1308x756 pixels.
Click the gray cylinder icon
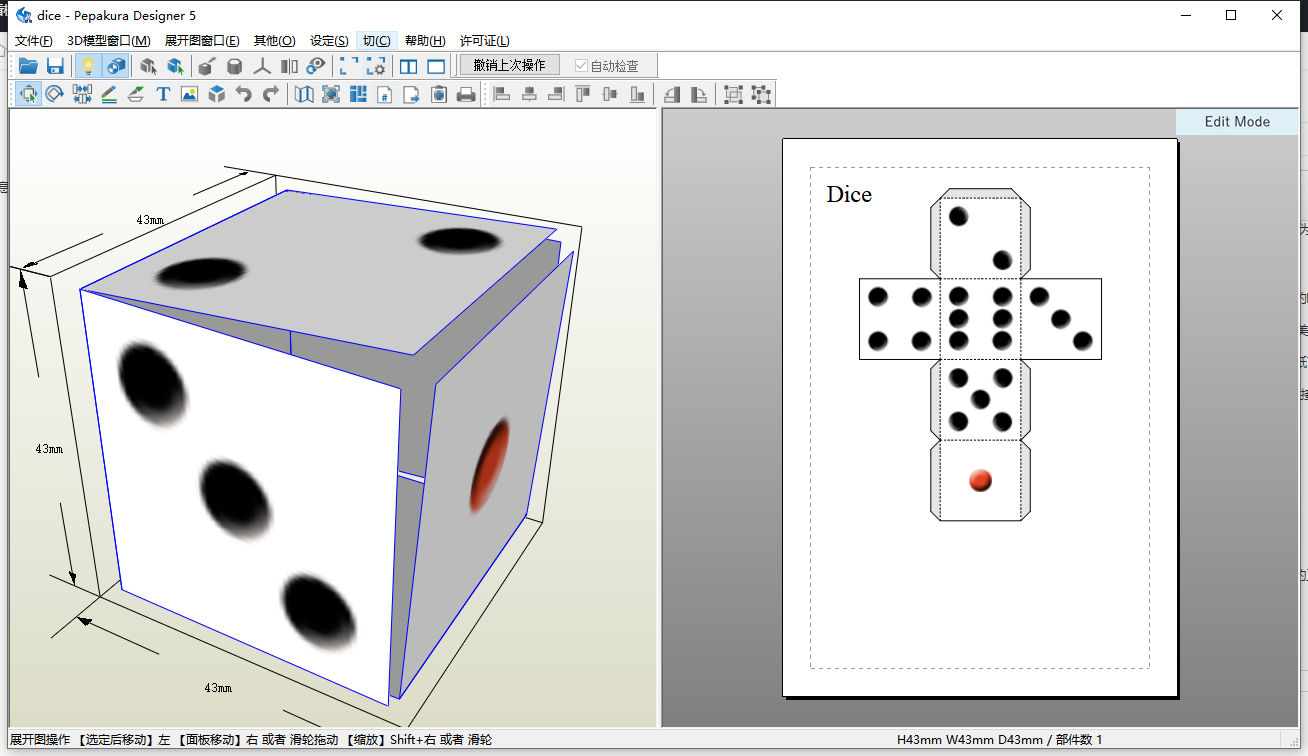234,66
